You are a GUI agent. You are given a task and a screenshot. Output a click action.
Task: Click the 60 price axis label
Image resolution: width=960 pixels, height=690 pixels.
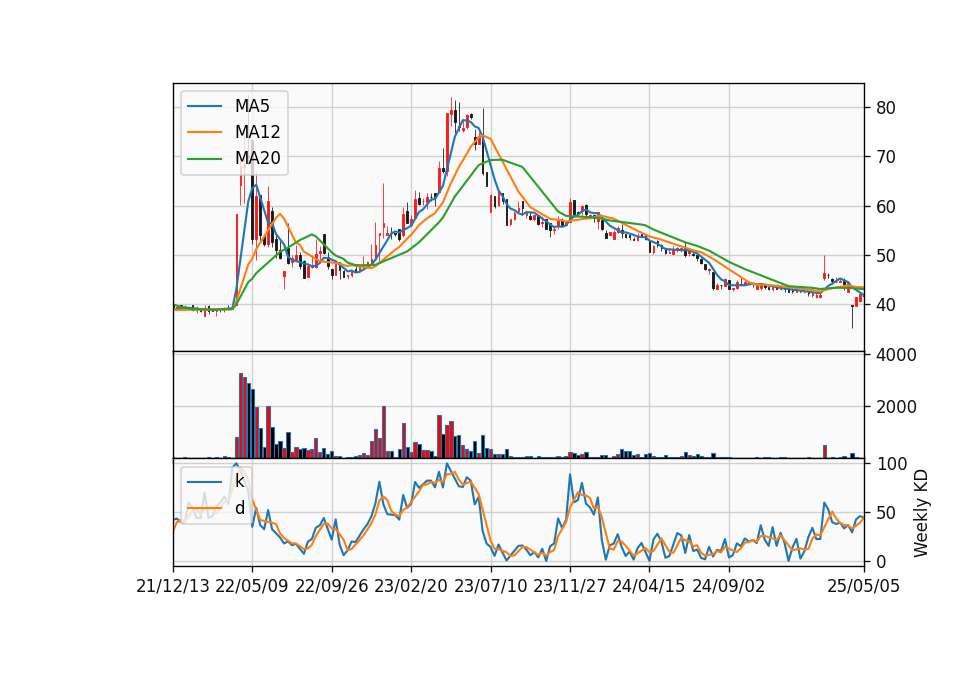pyautogui.click(x=886, y=207)
